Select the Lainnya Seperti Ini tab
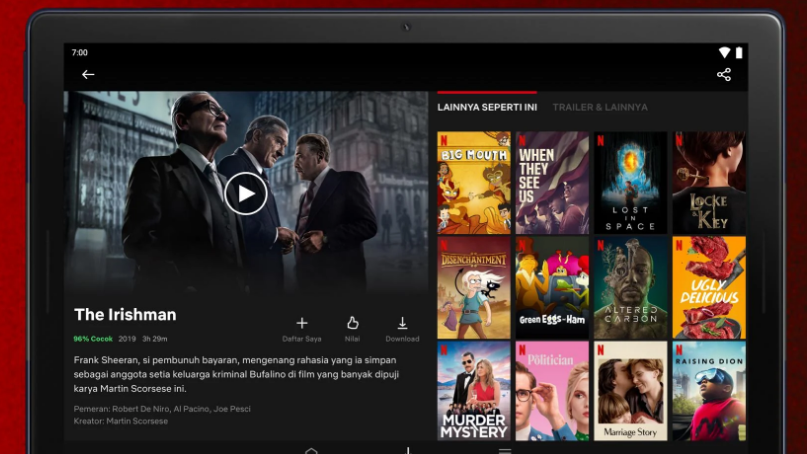The height and width of the screenshot is (454, 807). [x=487, y=107]
